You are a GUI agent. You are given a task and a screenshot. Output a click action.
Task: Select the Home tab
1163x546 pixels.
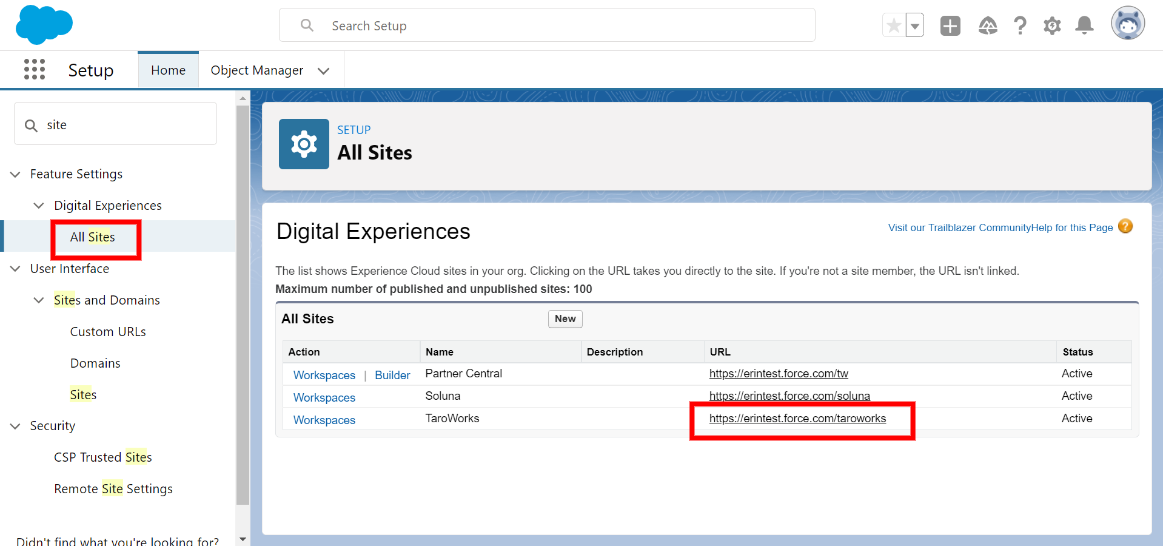[168, 70]
